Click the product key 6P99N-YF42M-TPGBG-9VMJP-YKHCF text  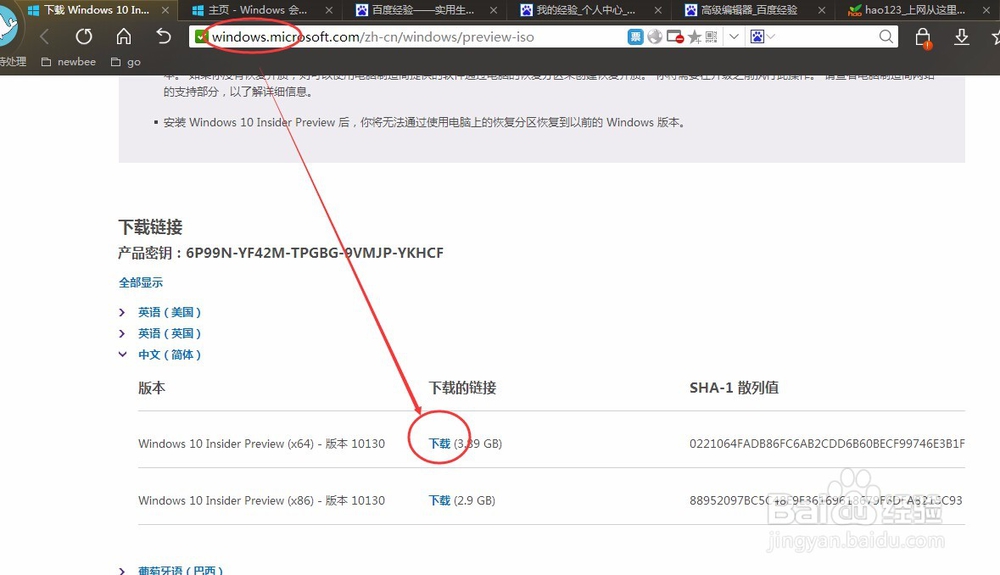(x=314, y=253)
